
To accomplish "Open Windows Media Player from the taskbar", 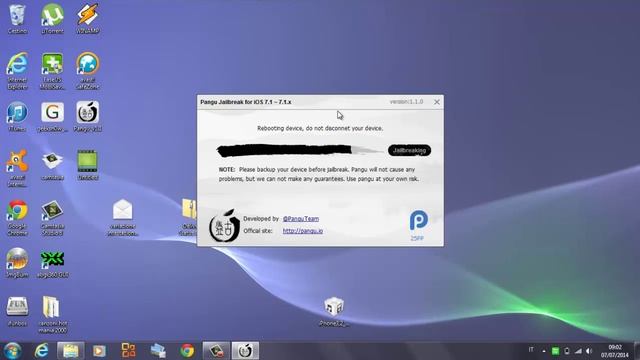I will tap(99, 351).
